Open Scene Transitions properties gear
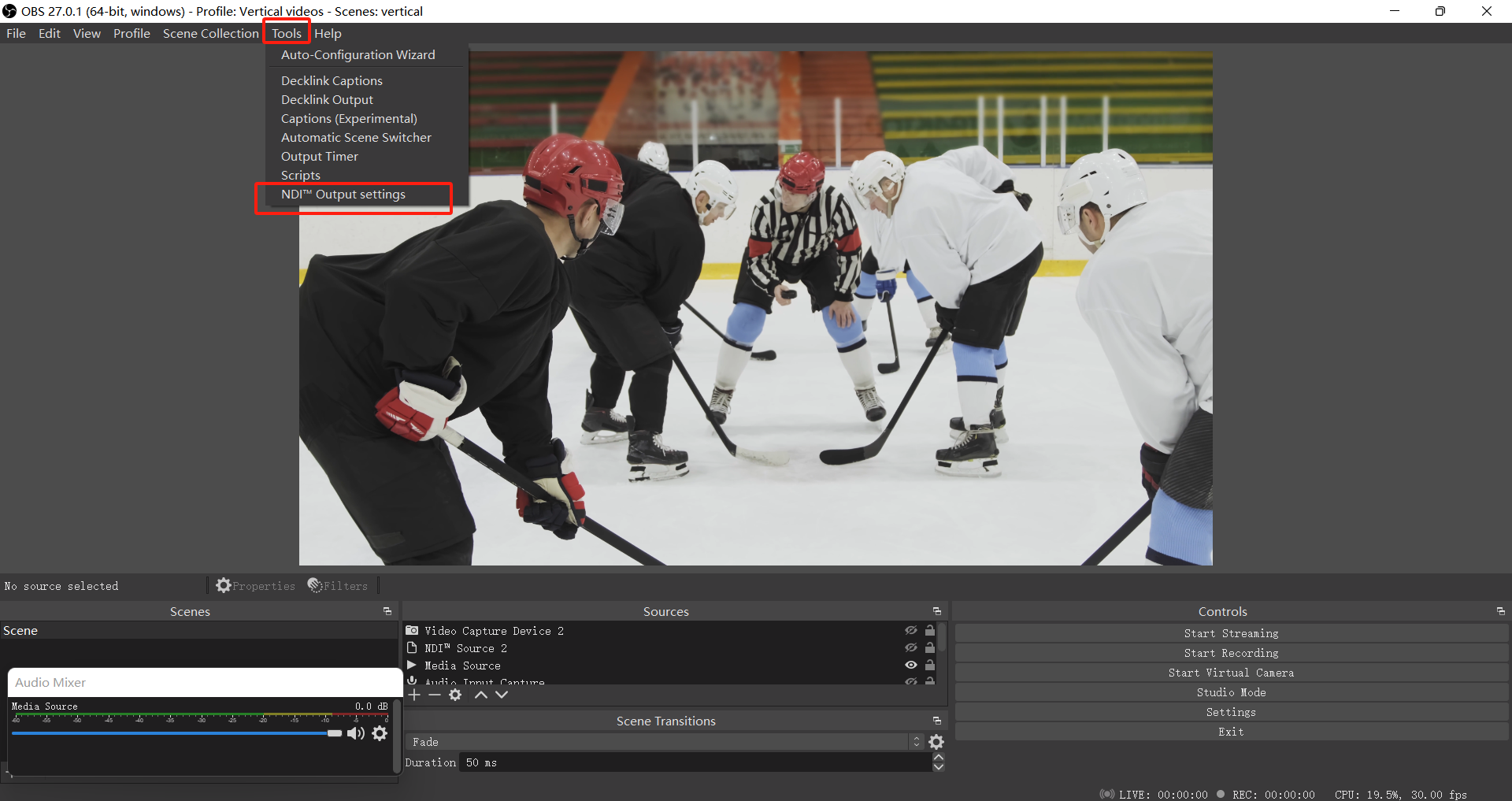This screenshot has width=1512, height=801. click(936, 741)
